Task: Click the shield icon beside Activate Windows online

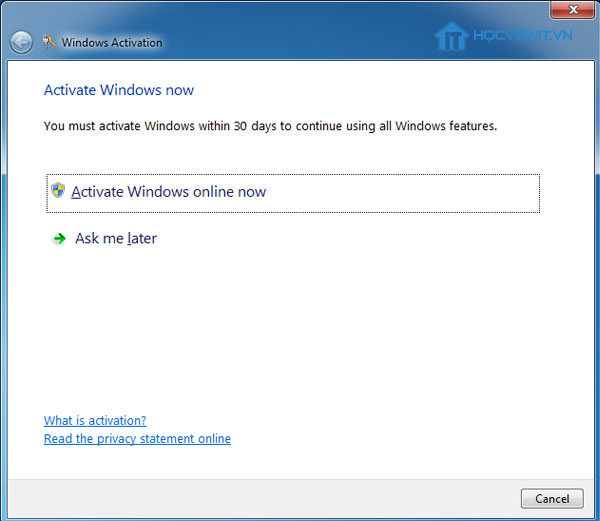Action: (58, 190)
